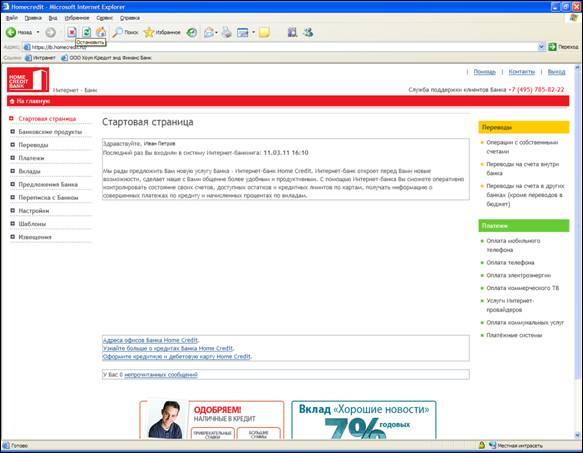
Task: Click the Stop loading toolbar icon
Action: (71, 32)
